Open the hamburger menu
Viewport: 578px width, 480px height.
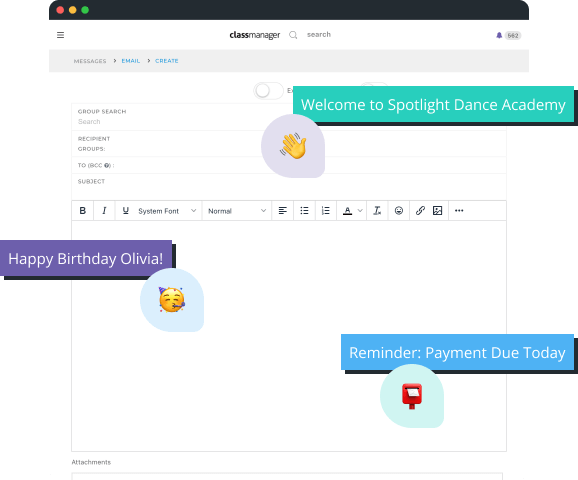[x=60, y=35]
